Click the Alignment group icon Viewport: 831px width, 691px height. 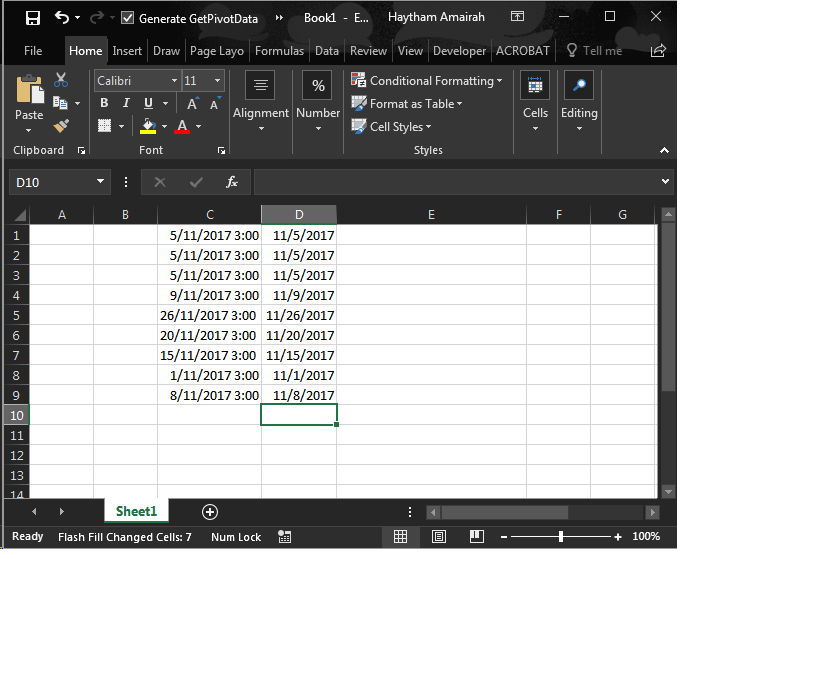point(260,85)
